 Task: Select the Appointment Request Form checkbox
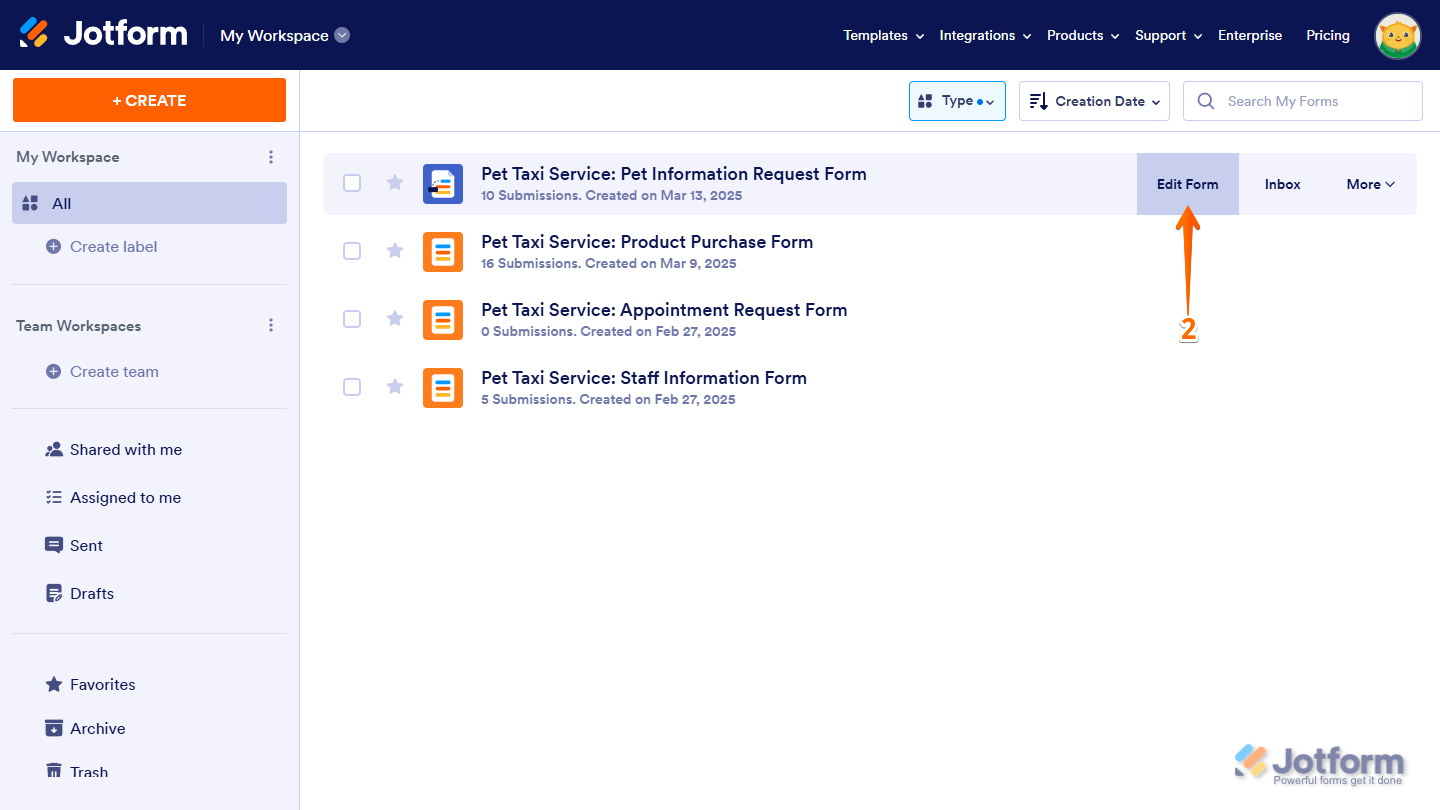[352, 319]
